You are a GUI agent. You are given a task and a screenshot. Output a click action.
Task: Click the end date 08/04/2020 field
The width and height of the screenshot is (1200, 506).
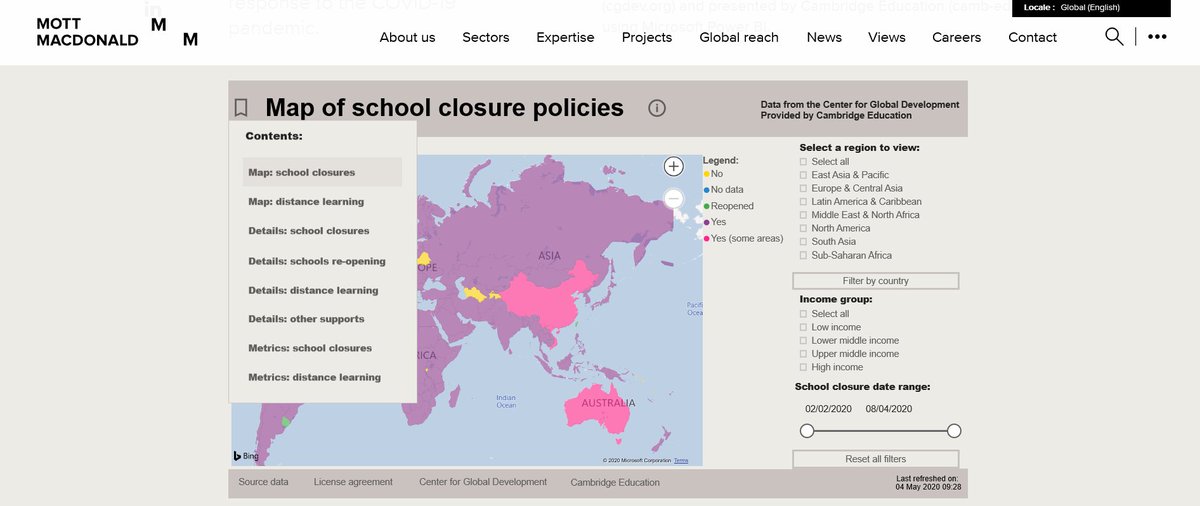[x=889, y=409]
